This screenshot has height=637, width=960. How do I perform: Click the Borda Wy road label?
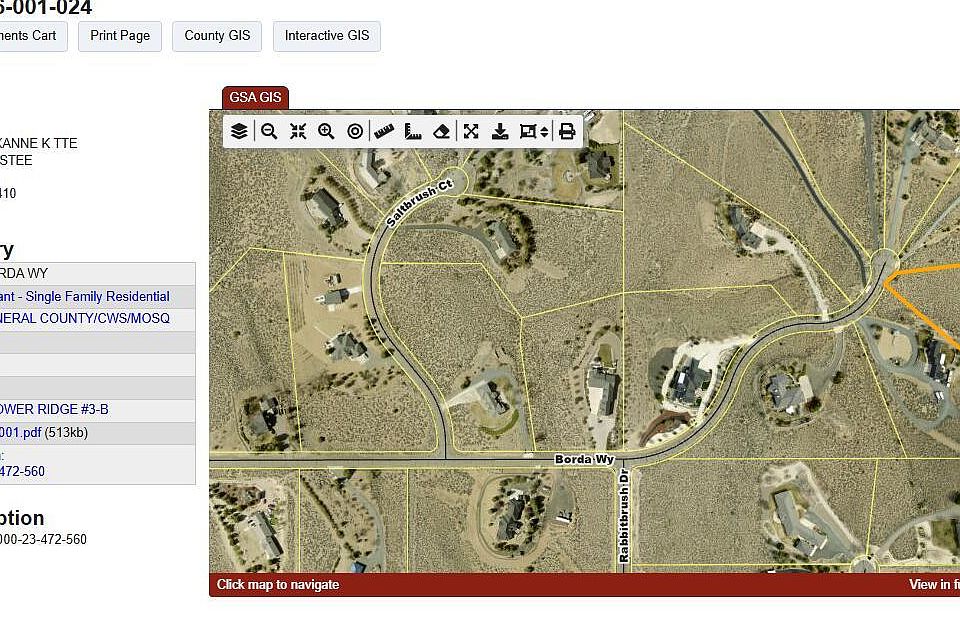(x=584, y=459)
